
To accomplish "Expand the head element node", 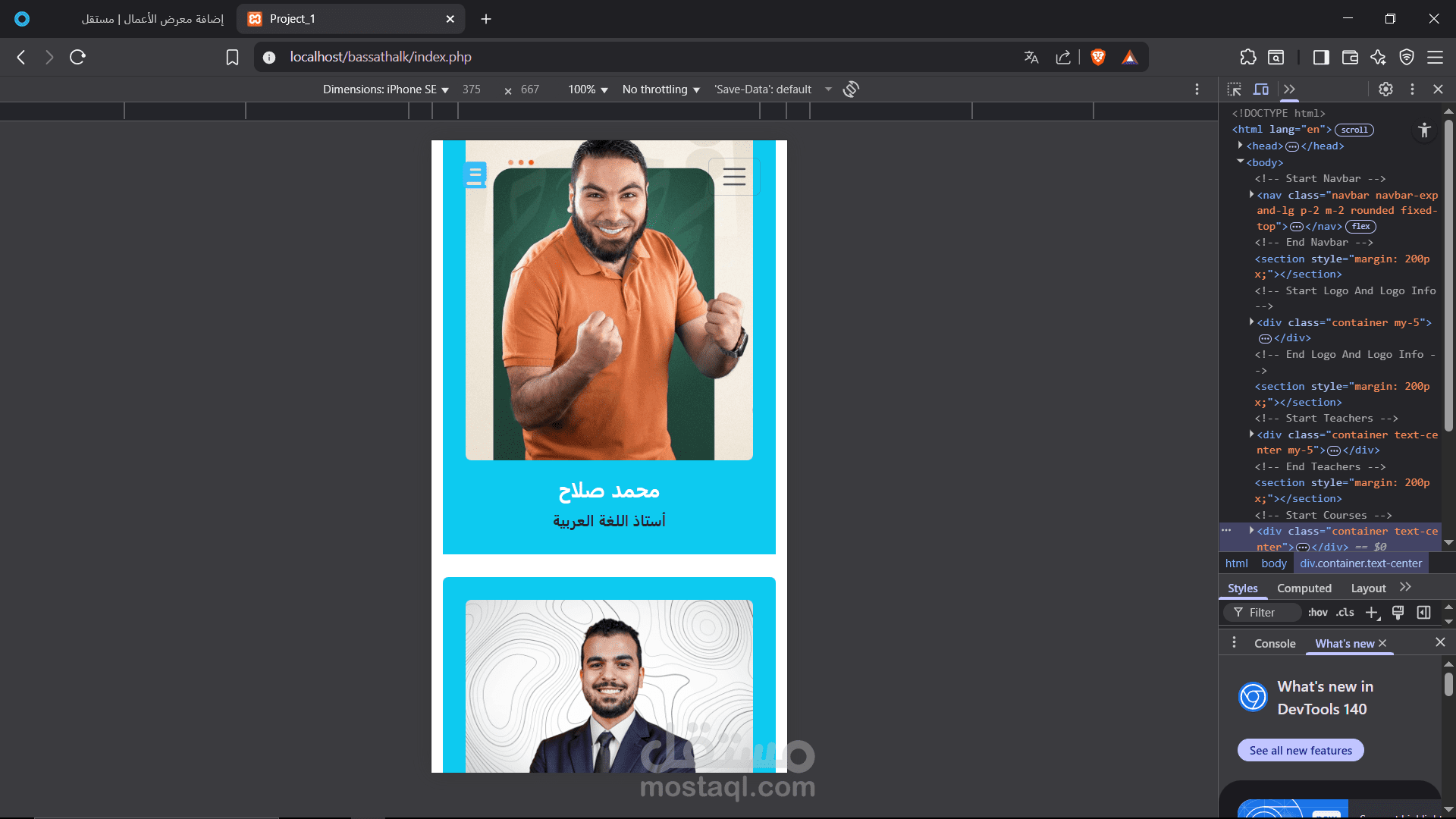I will pyautogui.click(x=1241, y=146).
